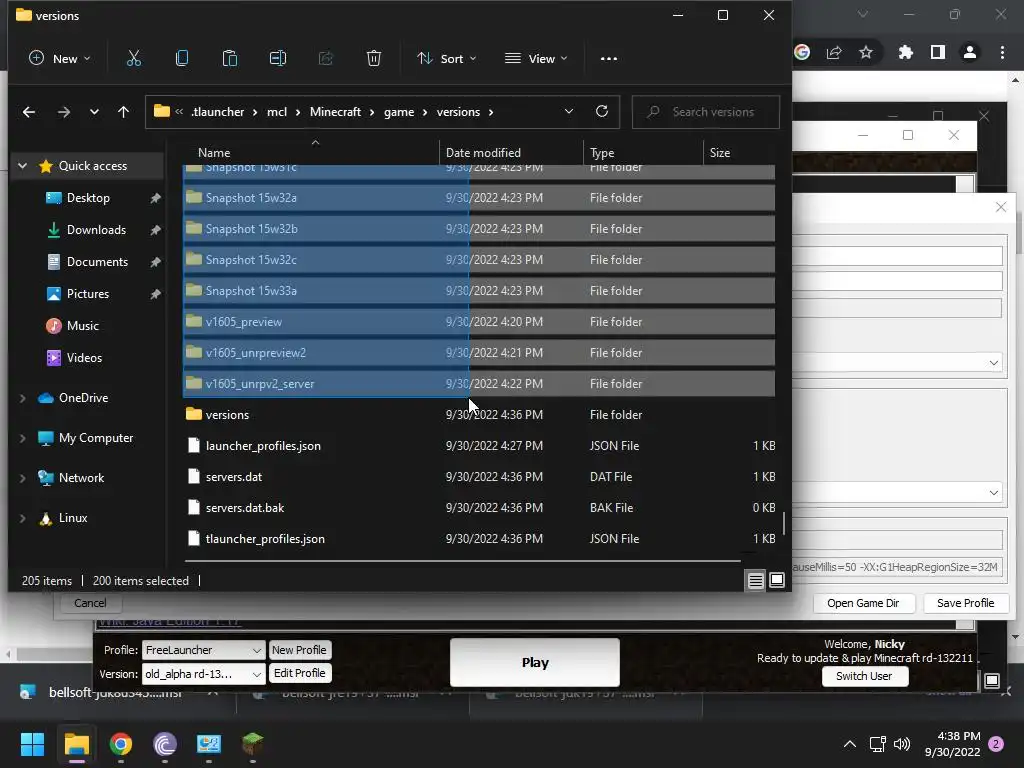Click the game breadcrumb segment
This screenshot has width=1024, height=768.
pyautogui.click(x=399, y=112)
